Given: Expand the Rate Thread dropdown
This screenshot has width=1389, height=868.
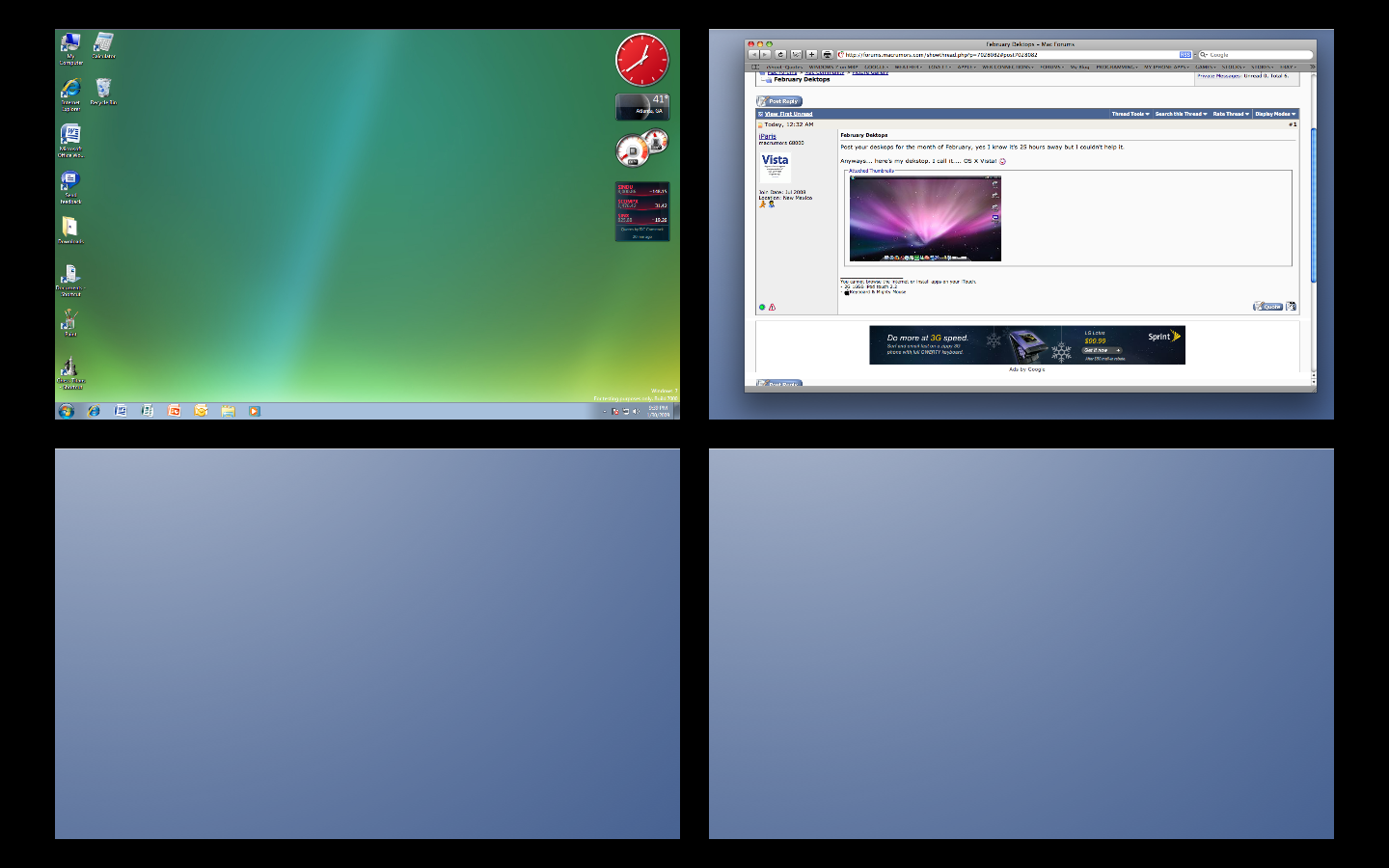Looking at the screenshot, I should (x=1231, y=114).
